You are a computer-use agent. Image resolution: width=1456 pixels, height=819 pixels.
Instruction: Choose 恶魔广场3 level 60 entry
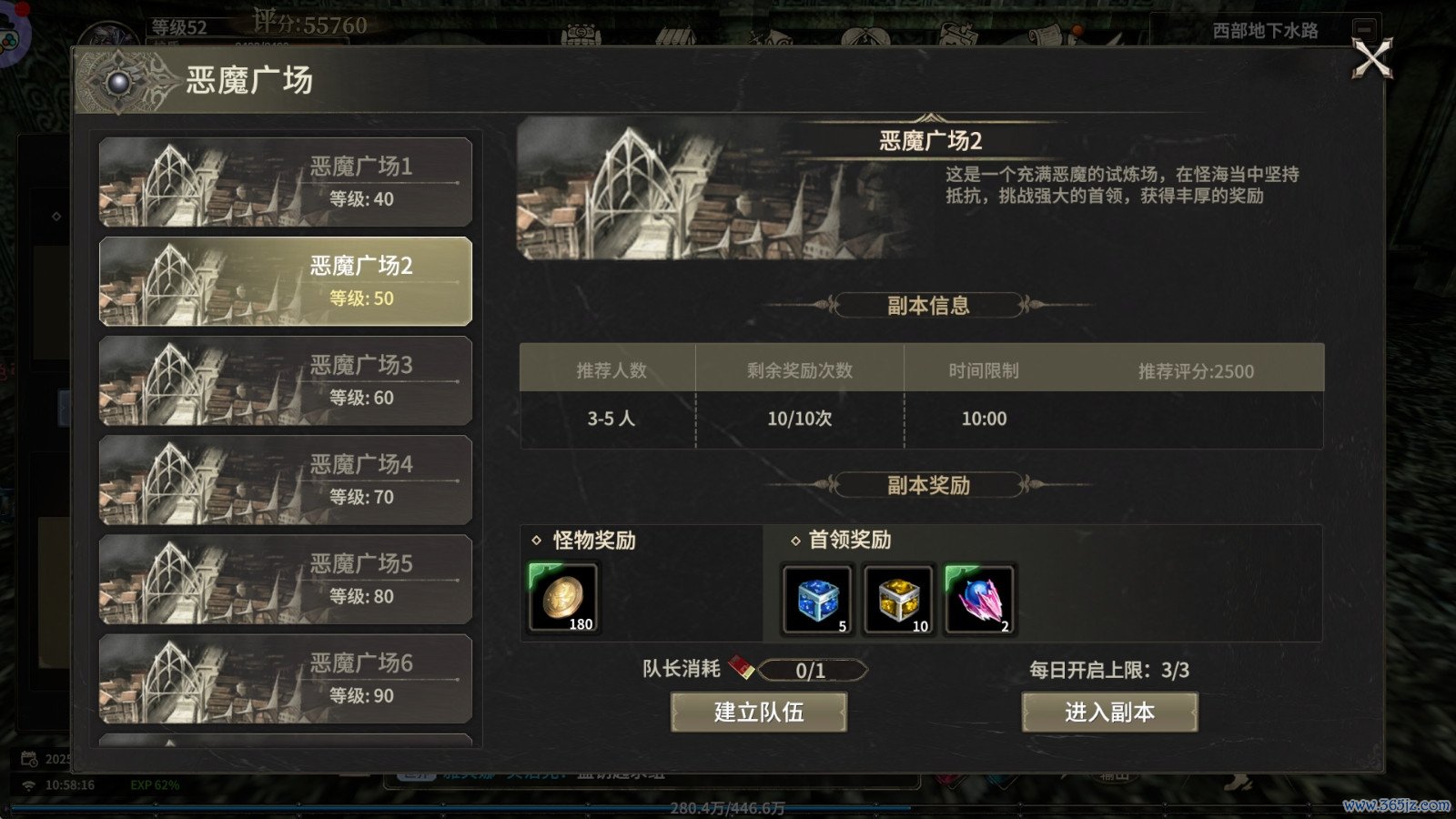(x=286, y=380)
